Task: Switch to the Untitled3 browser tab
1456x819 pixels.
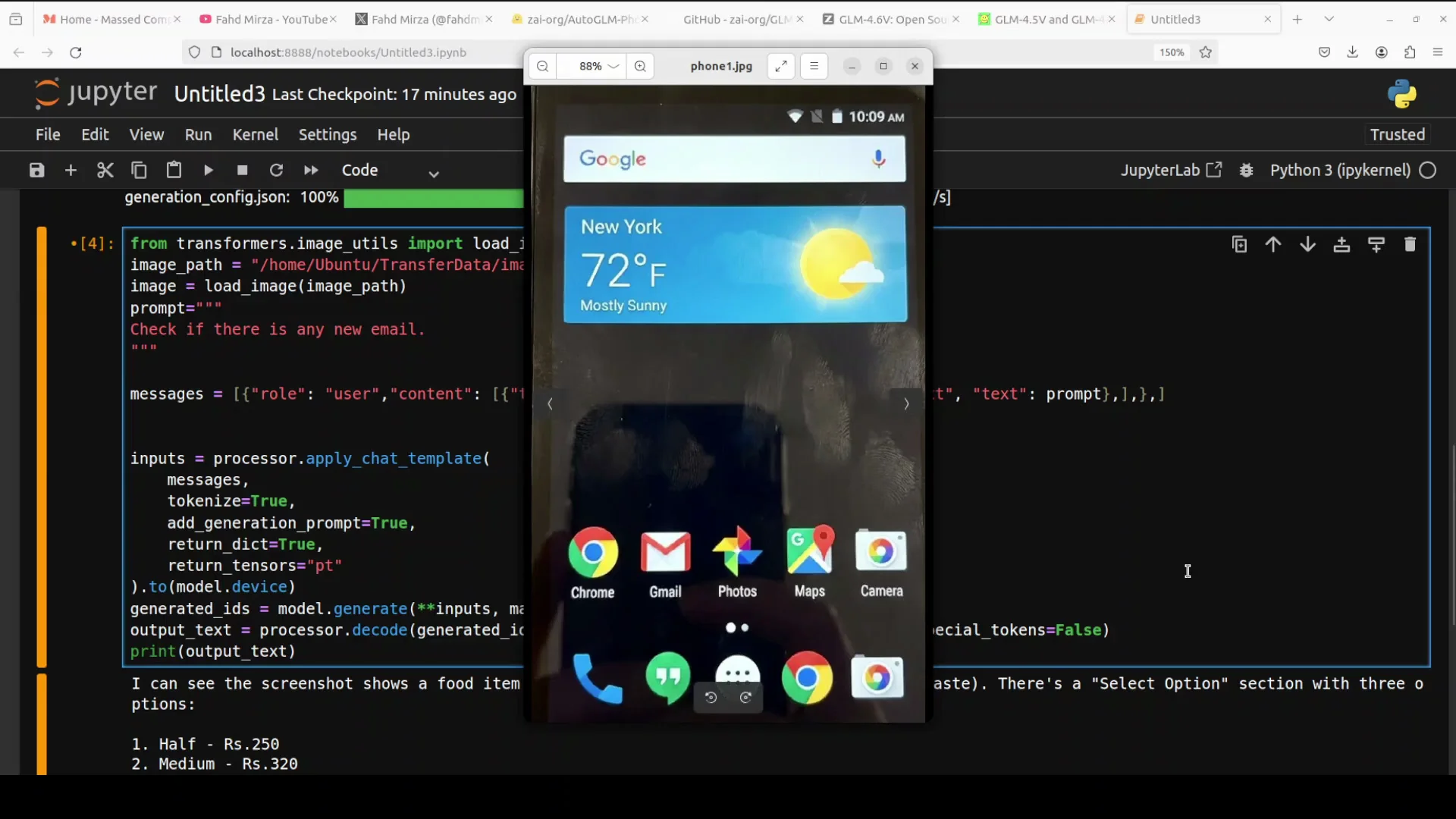Action: tap(1176, 19)
